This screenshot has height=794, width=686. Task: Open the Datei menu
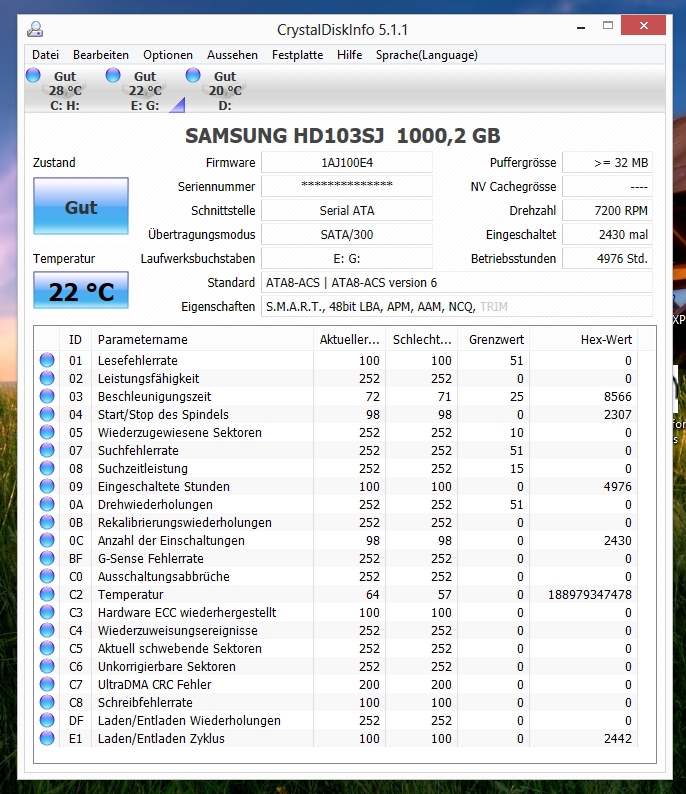point(46,55)
